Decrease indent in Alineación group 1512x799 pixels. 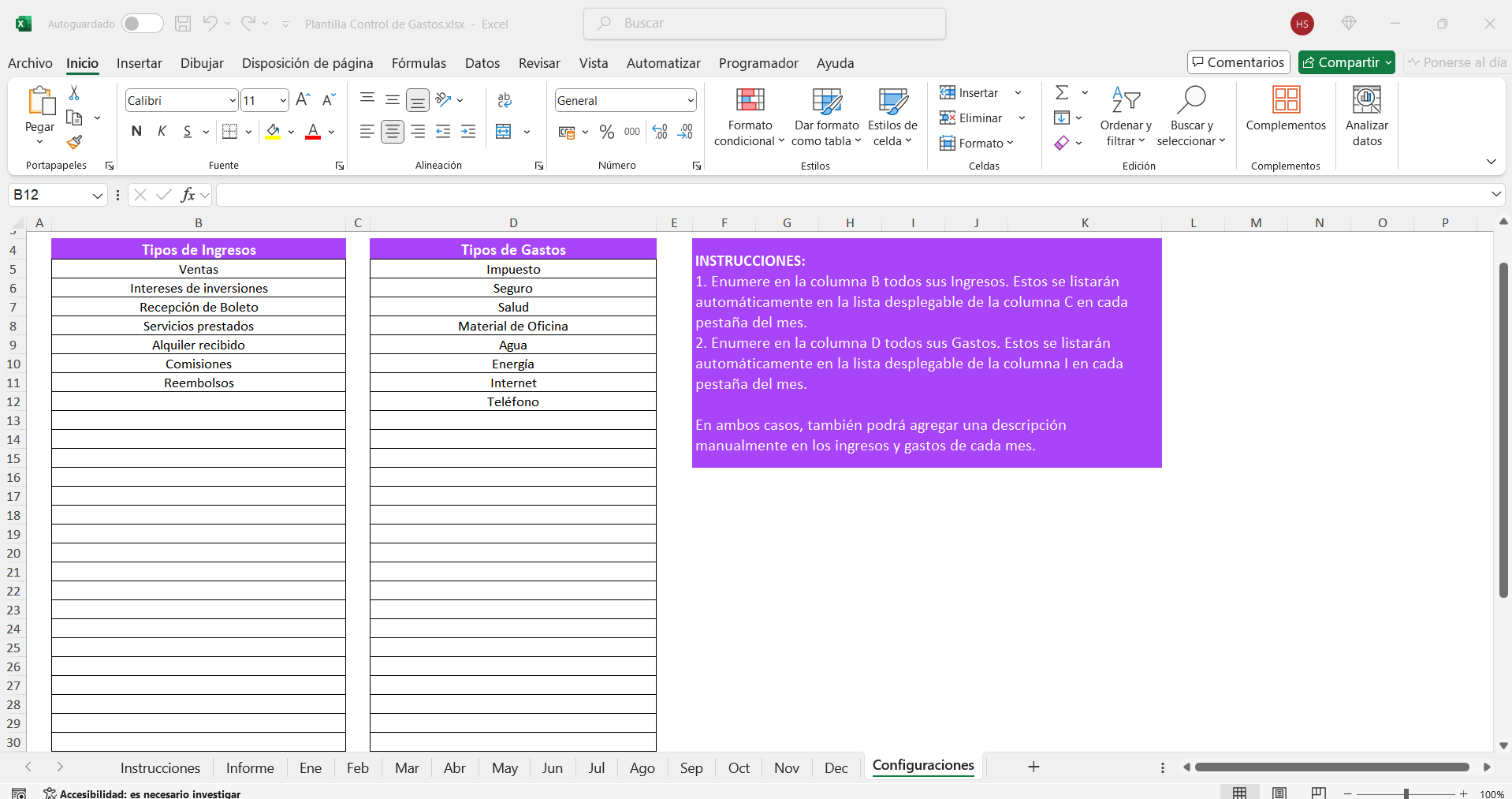pyautogui.click(x=443, y=132)
